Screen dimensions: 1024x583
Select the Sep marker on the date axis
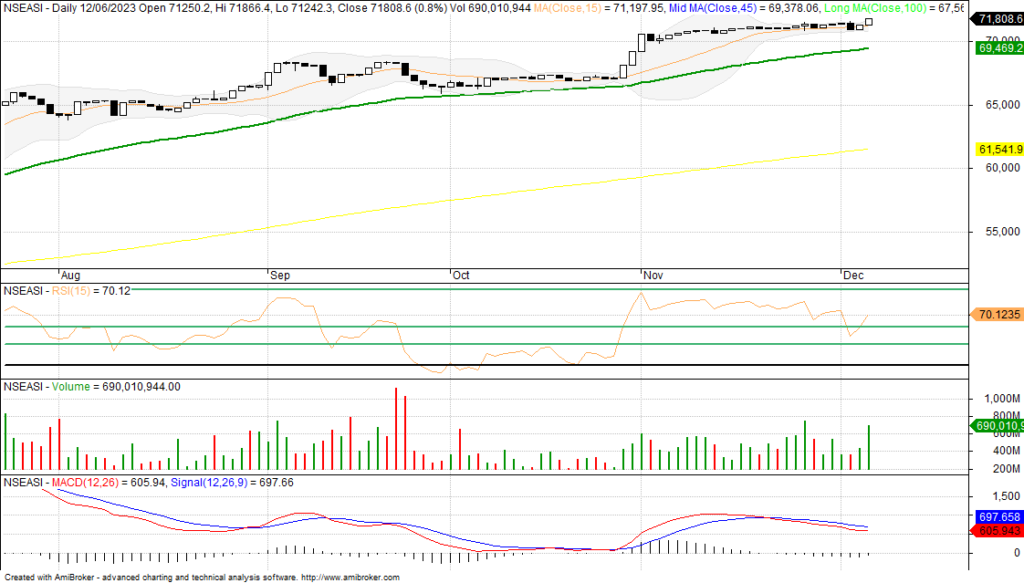[279, 273]
